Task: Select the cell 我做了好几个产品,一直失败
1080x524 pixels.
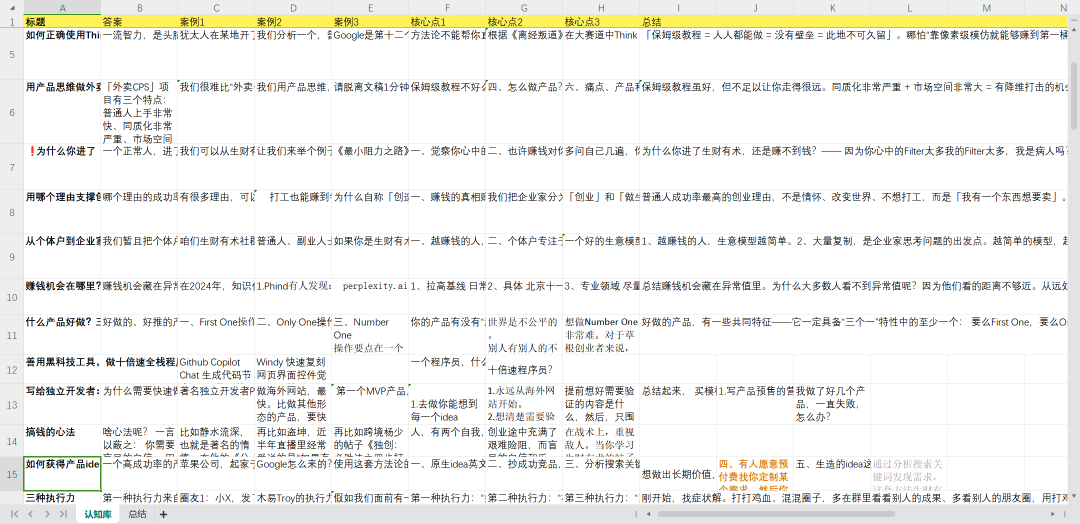Action: [x=832, y=404]
